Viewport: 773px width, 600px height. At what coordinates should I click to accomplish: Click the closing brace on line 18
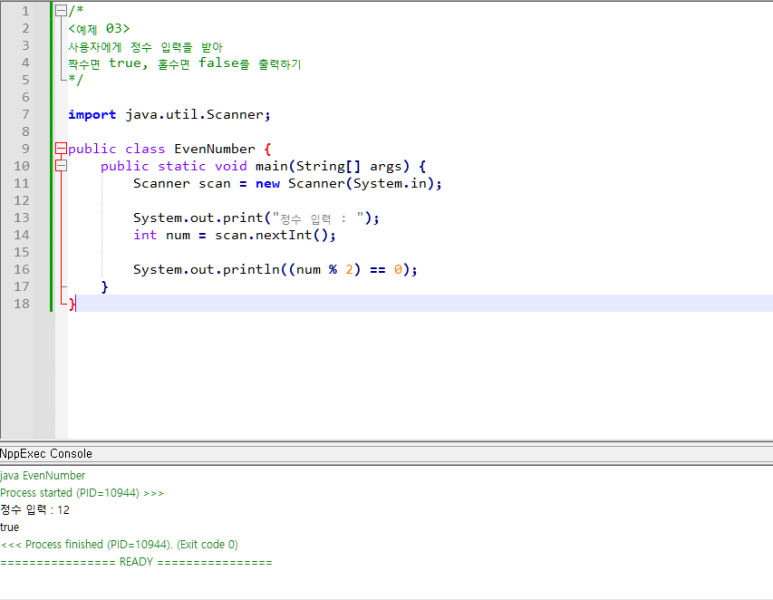[72, 304]
